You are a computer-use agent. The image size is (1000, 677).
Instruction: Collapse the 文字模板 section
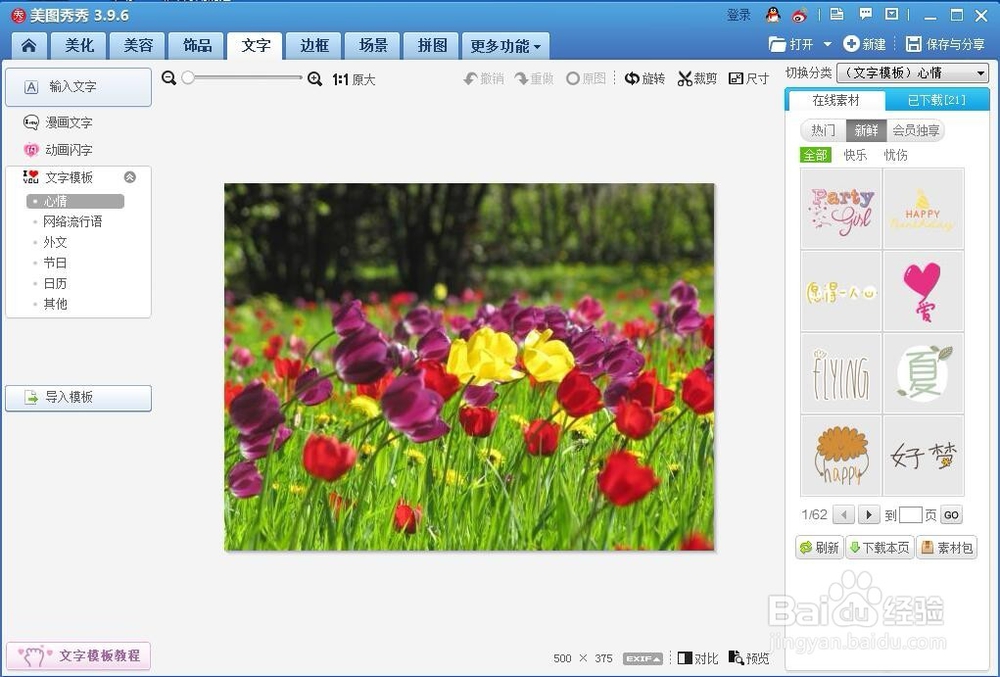point(129,176)
